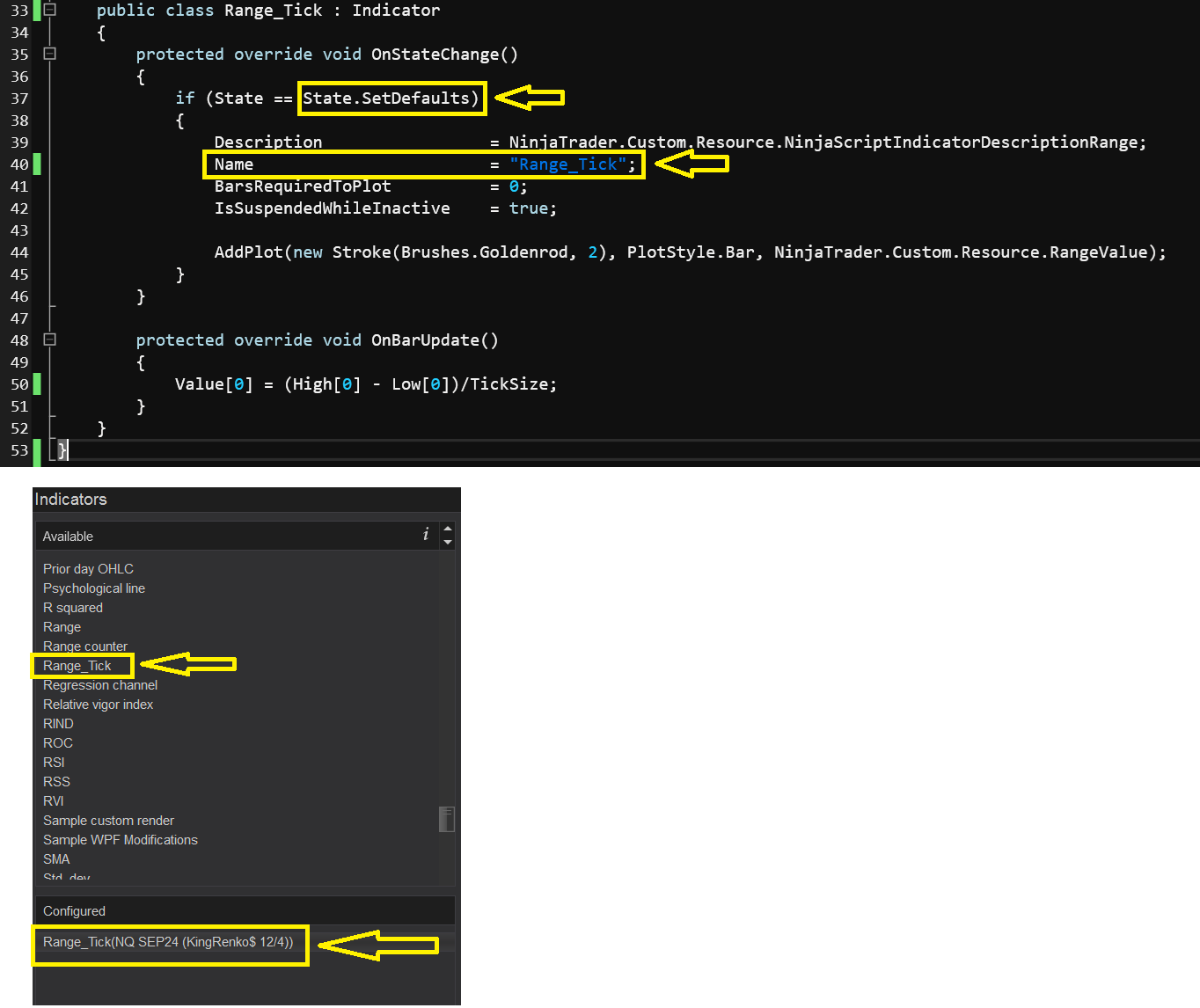
Task: Click line number 44 in the gutter
Action: tap(19, 252)
